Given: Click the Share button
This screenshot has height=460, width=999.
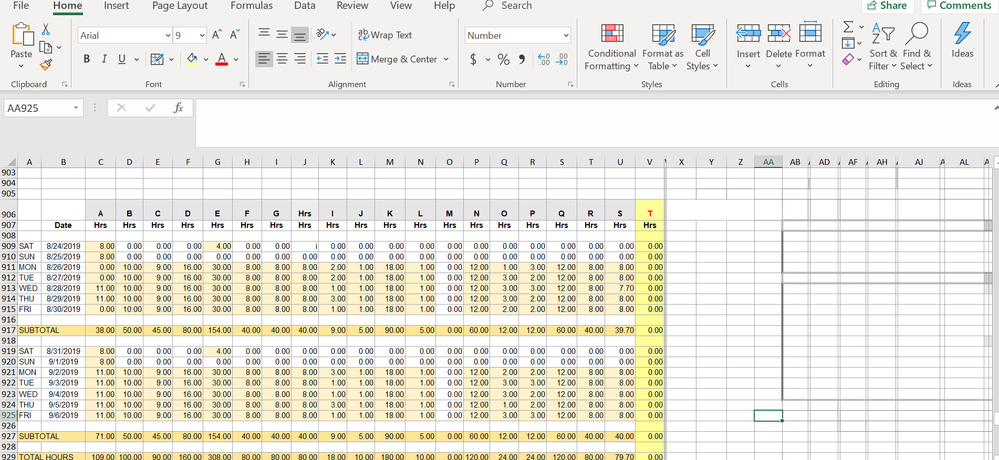Looking at the screenshot, I should (888, 6).
